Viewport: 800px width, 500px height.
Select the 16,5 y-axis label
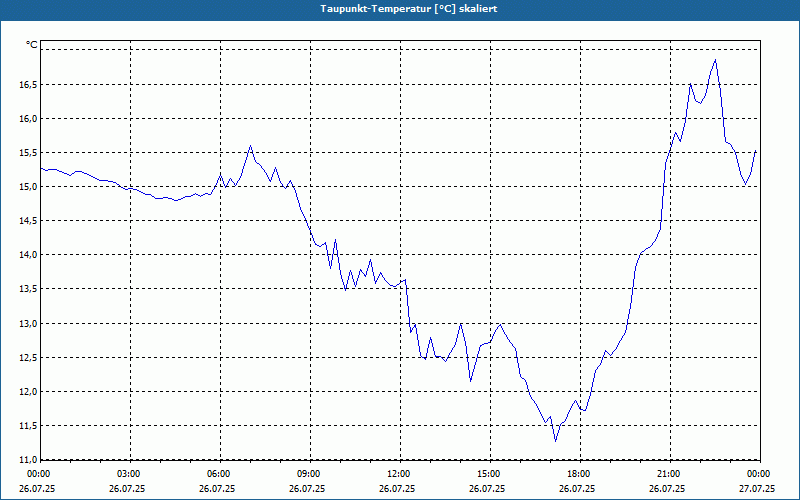pos(29,84)
